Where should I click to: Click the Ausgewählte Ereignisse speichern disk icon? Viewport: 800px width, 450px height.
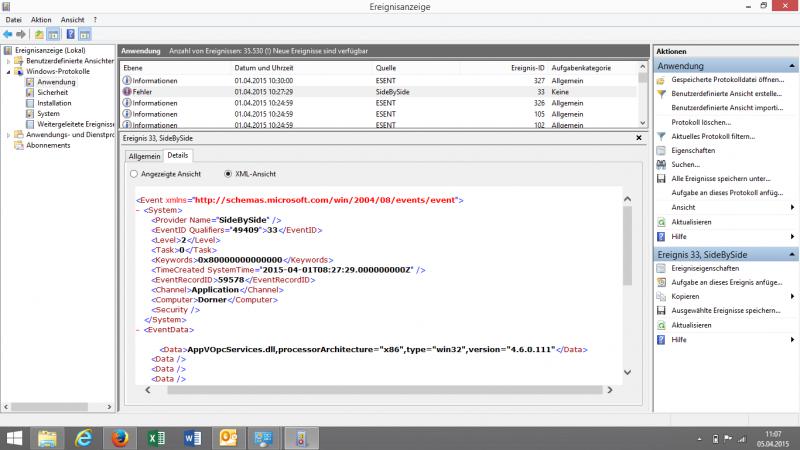661,310
